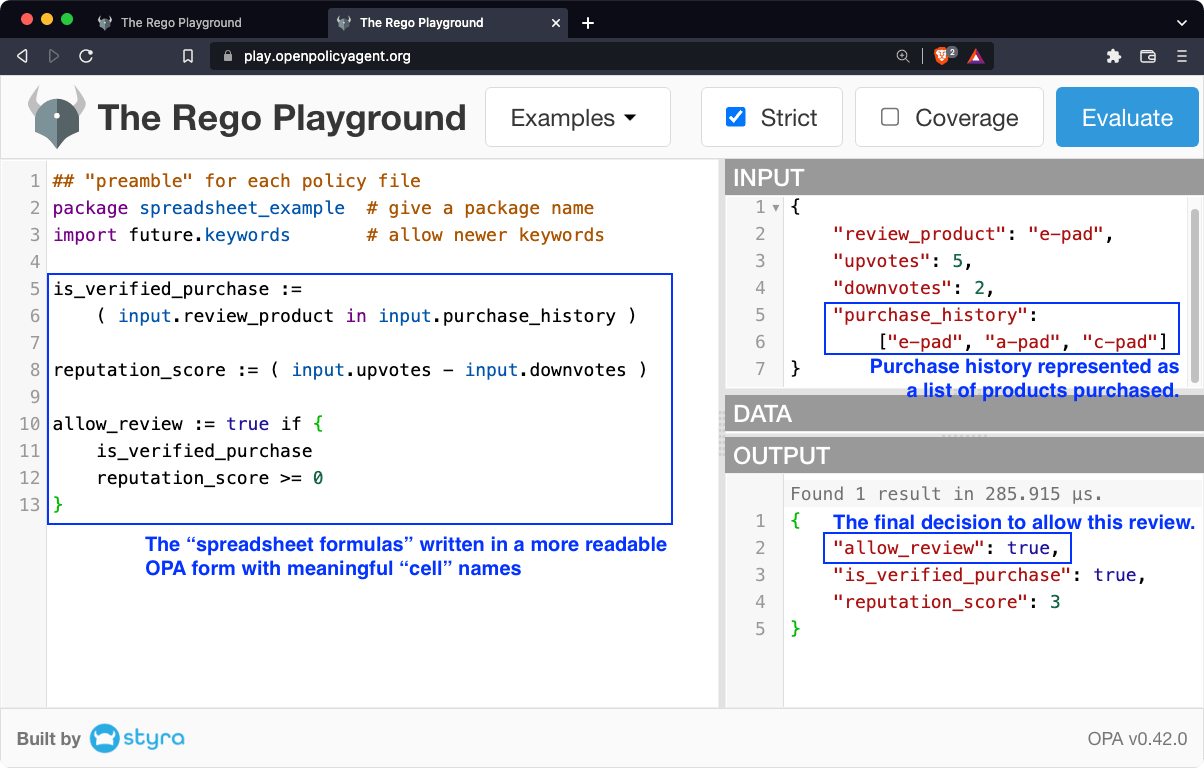Open the browser hamburger menu
The width and height of the screenshot is (1204, 768).
(1181, 57)
